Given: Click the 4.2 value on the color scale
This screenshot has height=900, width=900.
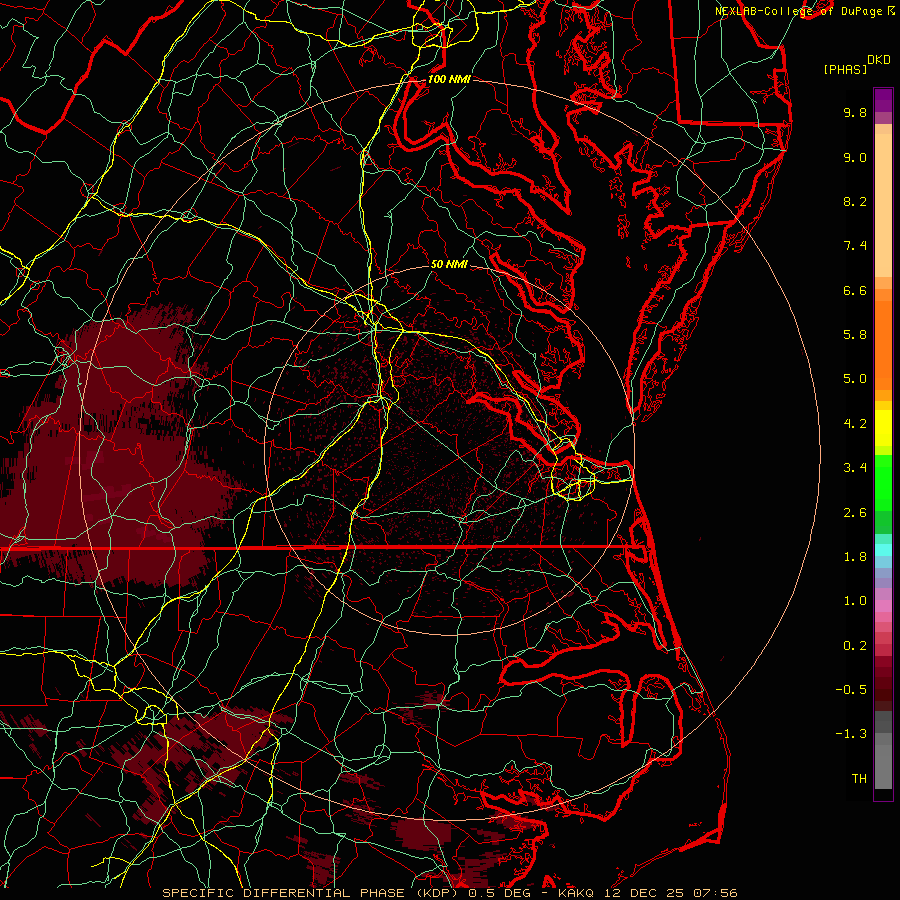Looking at the screenshot, I should [855, 424].
